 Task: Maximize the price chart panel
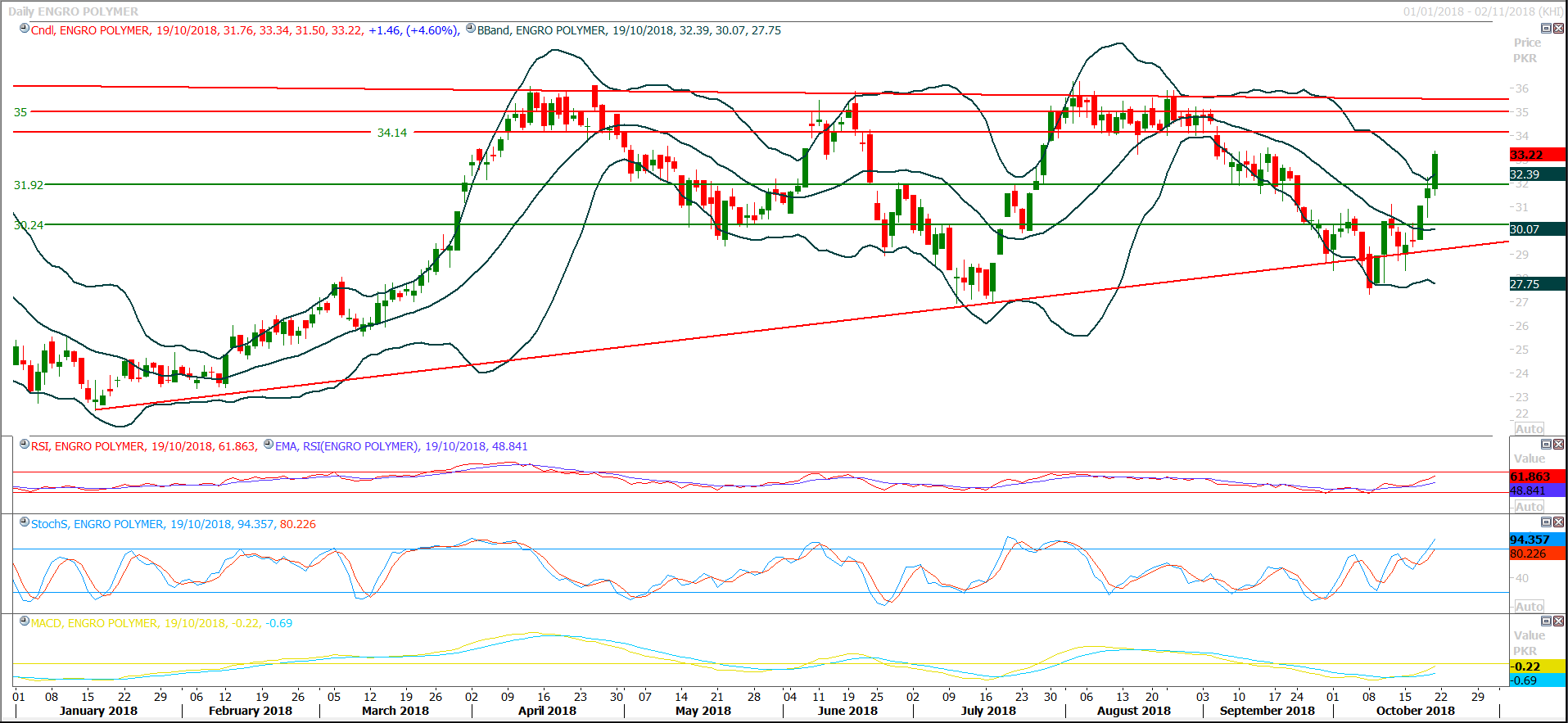[1546, 28]
